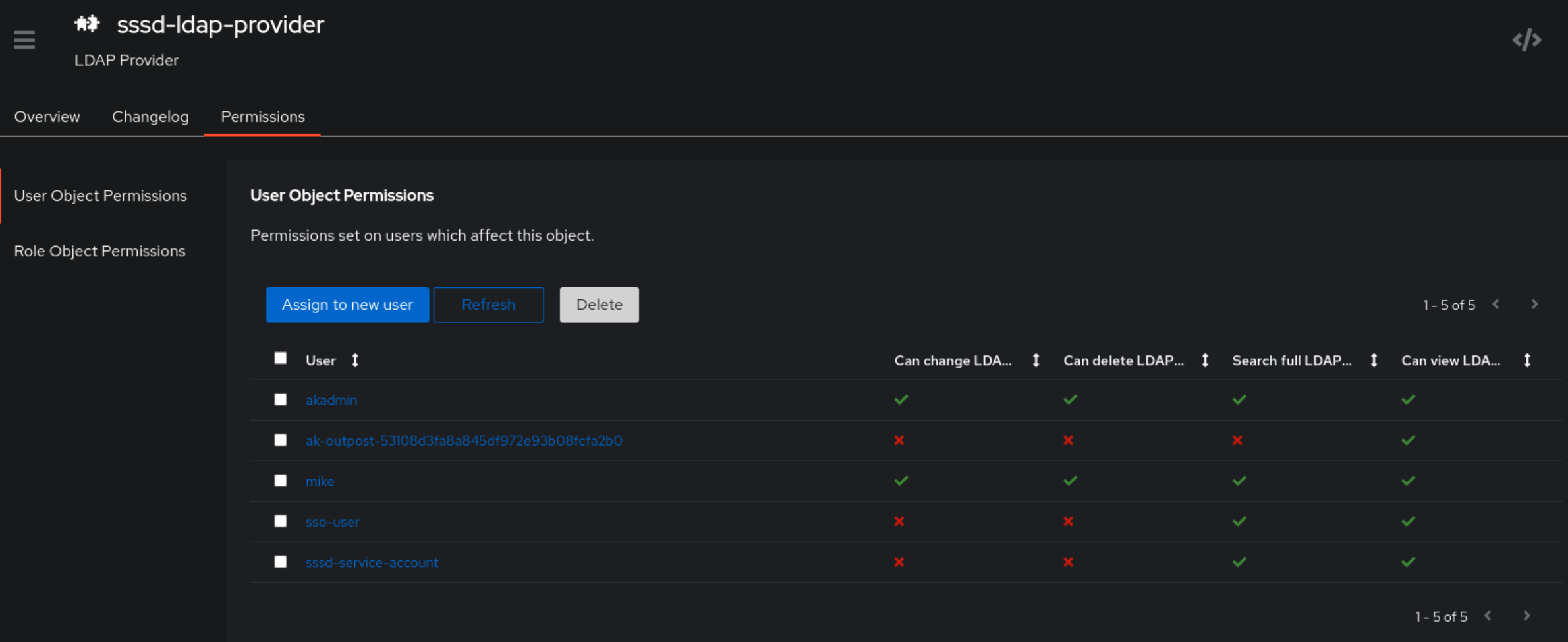Click the bottom '1 - 5 of 5' count
This screenshot has height=642, width=1568.
[x=1441, y=616]
